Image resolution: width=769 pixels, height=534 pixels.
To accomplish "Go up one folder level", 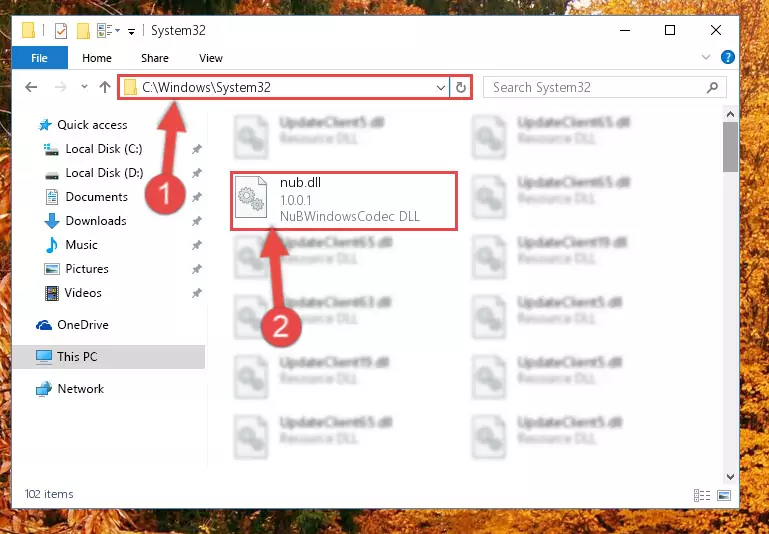I will (x=104, y=87).
